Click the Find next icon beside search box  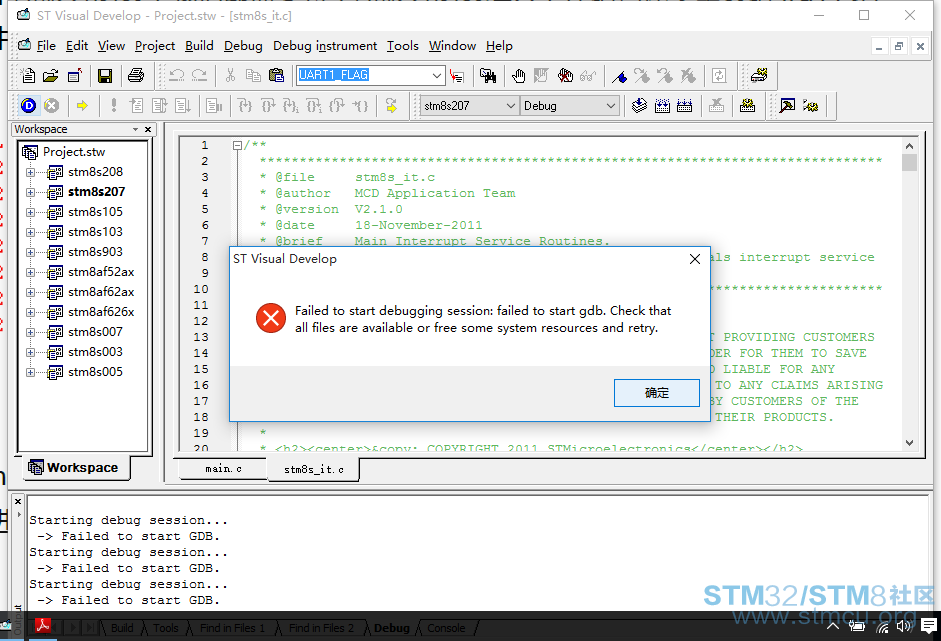click(457, 76)
